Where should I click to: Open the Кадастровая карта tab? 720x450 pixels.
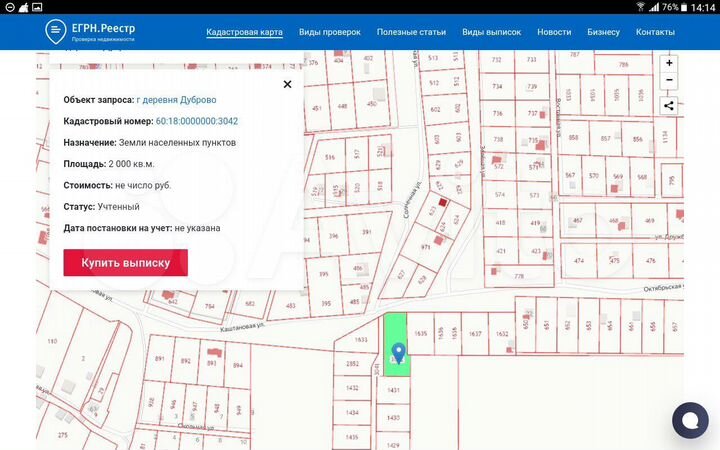[x=244, y=32]
